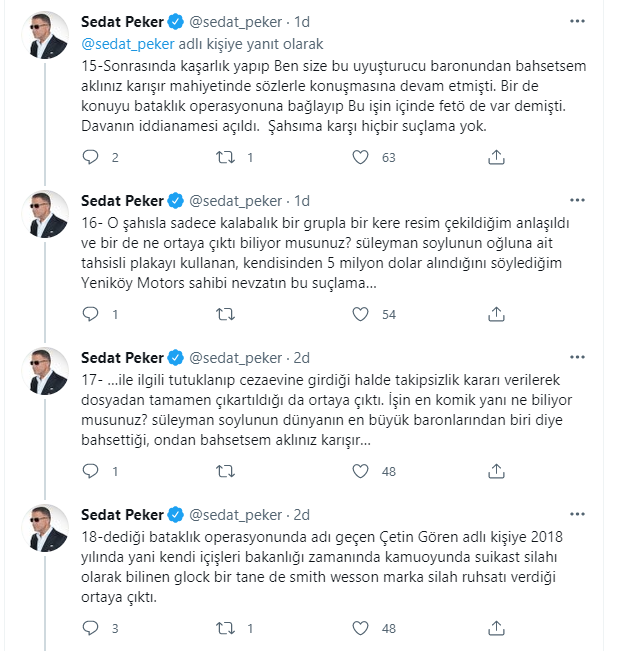Reply to tweet 15 about bataklık operasyonu
Screen dimensions: 624x651
(90, 157)
